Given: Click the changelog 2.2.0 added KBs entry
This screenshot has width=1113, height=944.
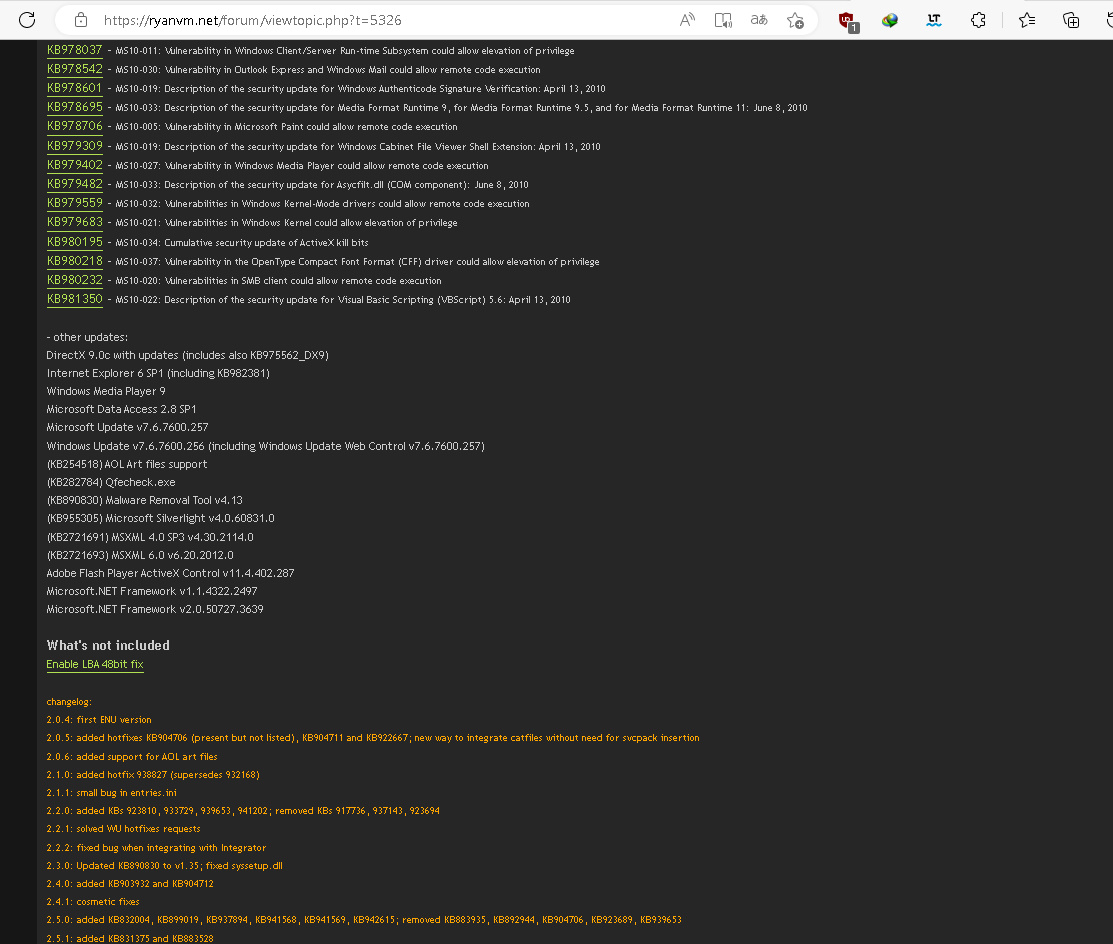Looking at the screenshot, I should coord(243,811).
